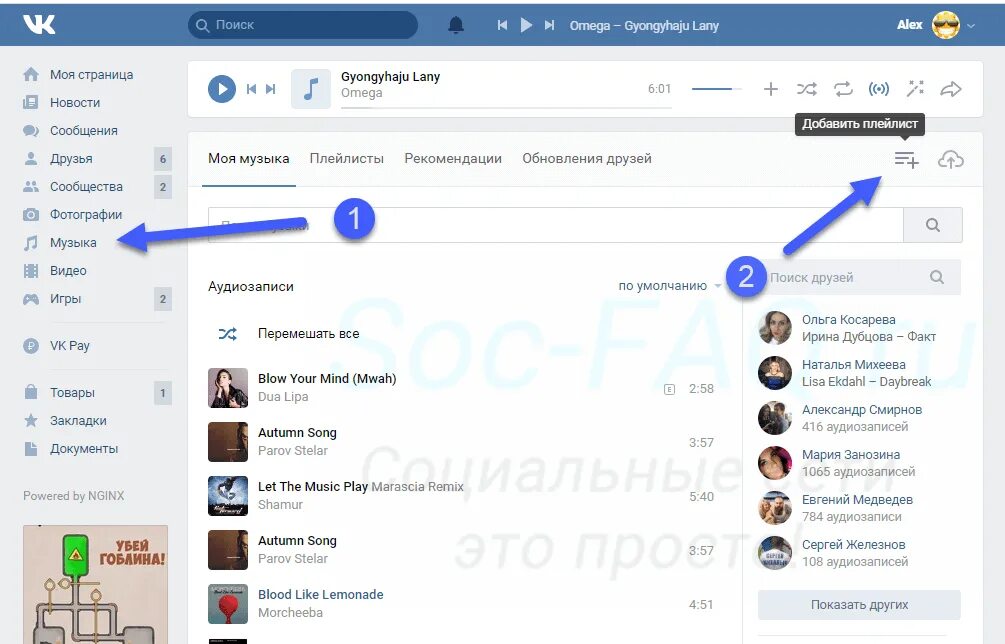This screenshot has width=1005, height=644.
Task: Open the Моя музыка tab
Action: (x=249, y=158)
